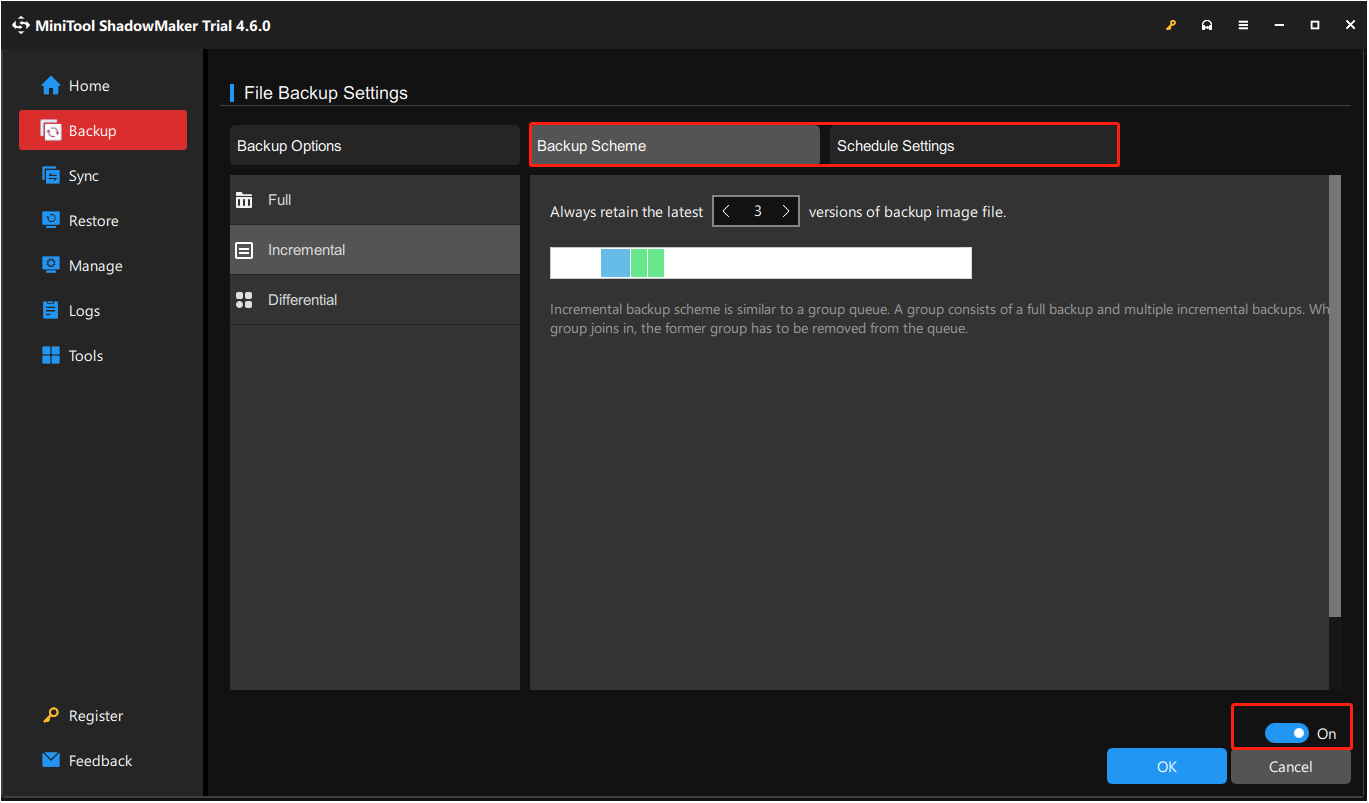Decrease retained versions with left arrow

726,211
